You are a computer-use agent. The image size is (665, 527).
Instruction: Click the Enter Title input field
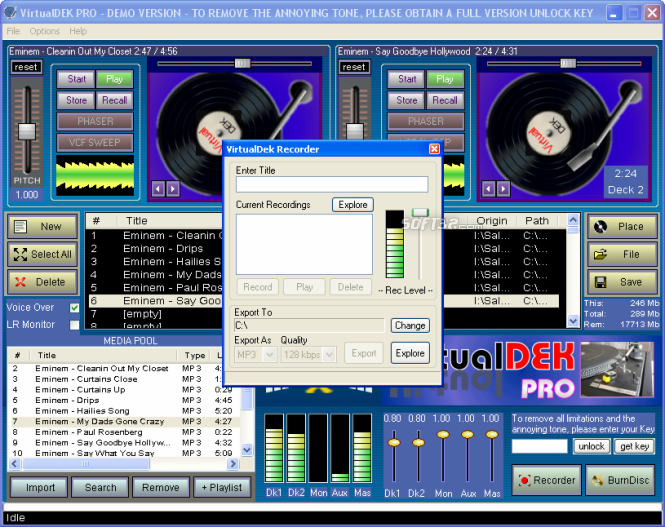coord(332,184)
